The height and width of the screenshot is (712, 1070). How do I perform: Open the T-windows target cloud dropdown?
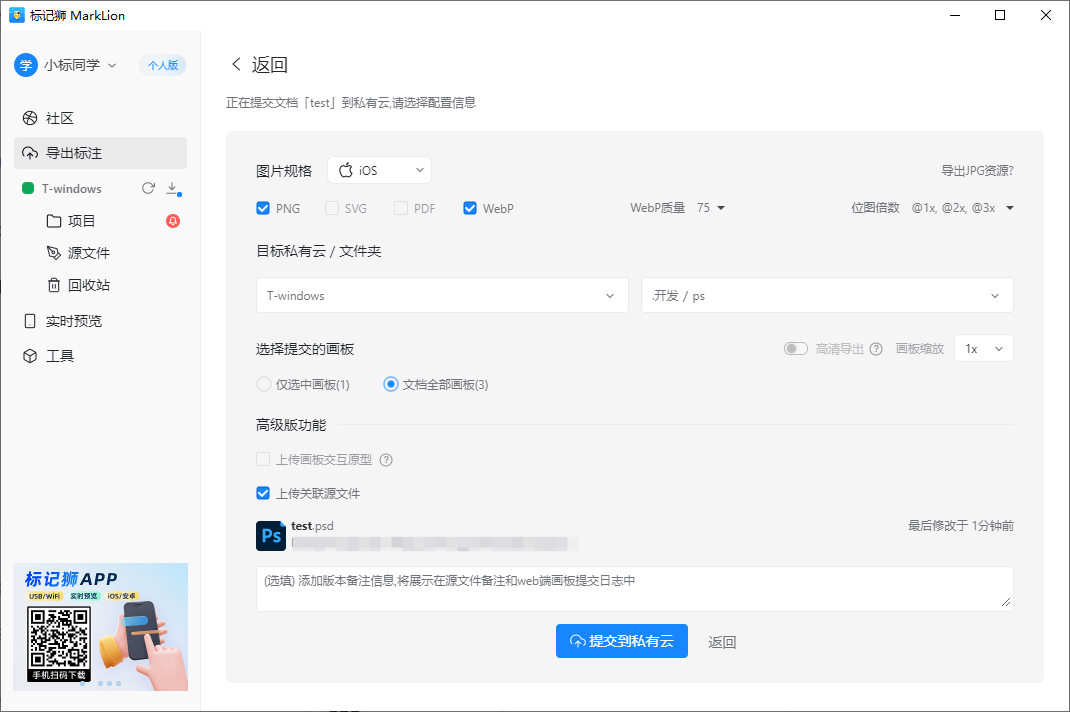click(x=442, y=295)
